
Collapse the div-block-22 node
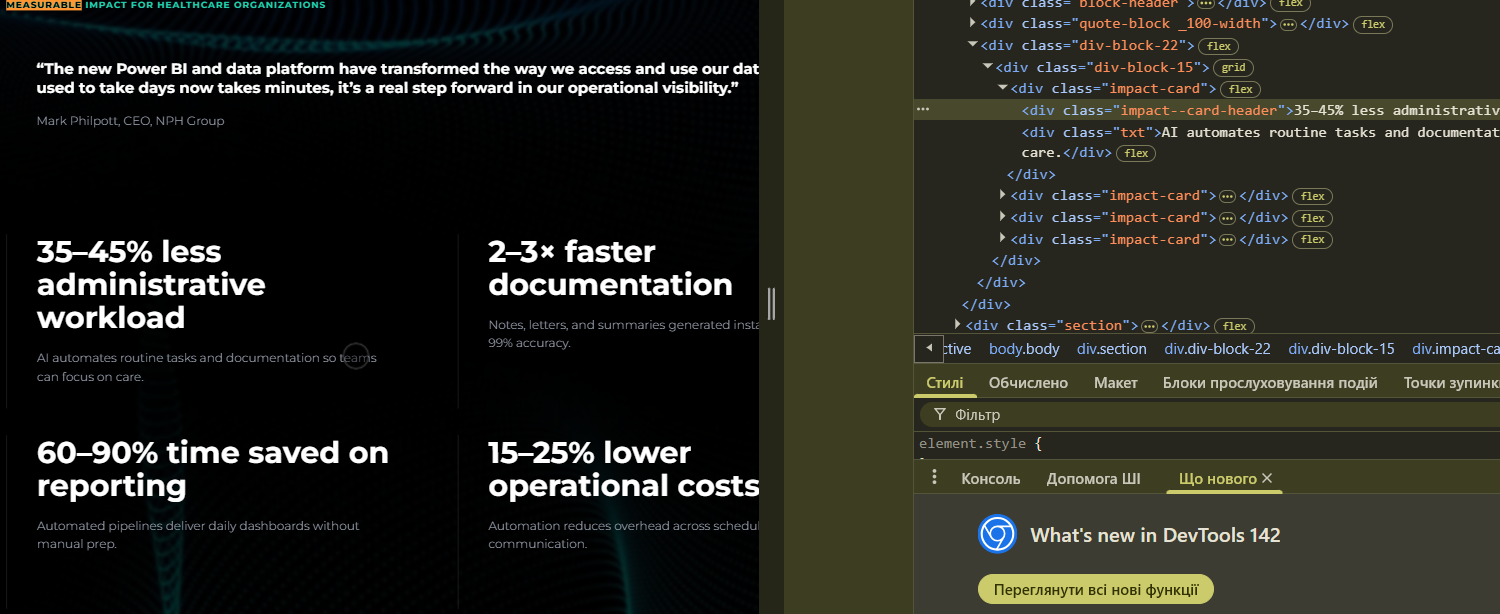(973, 45)
